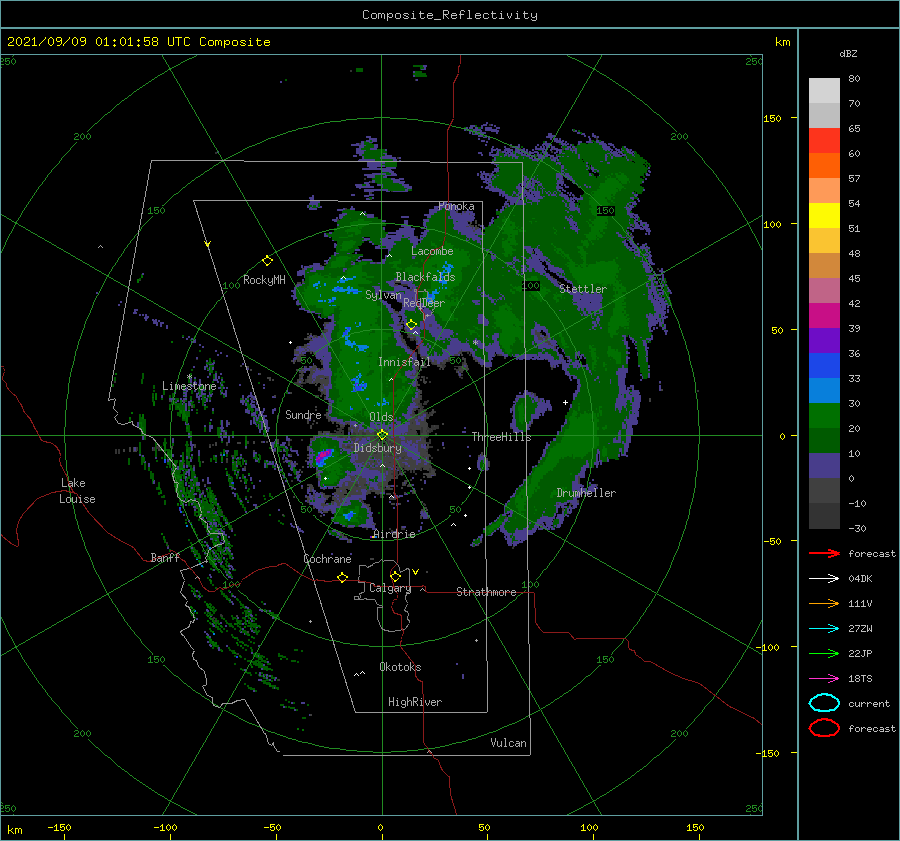Click the Stettler town label

pos(583,289)
